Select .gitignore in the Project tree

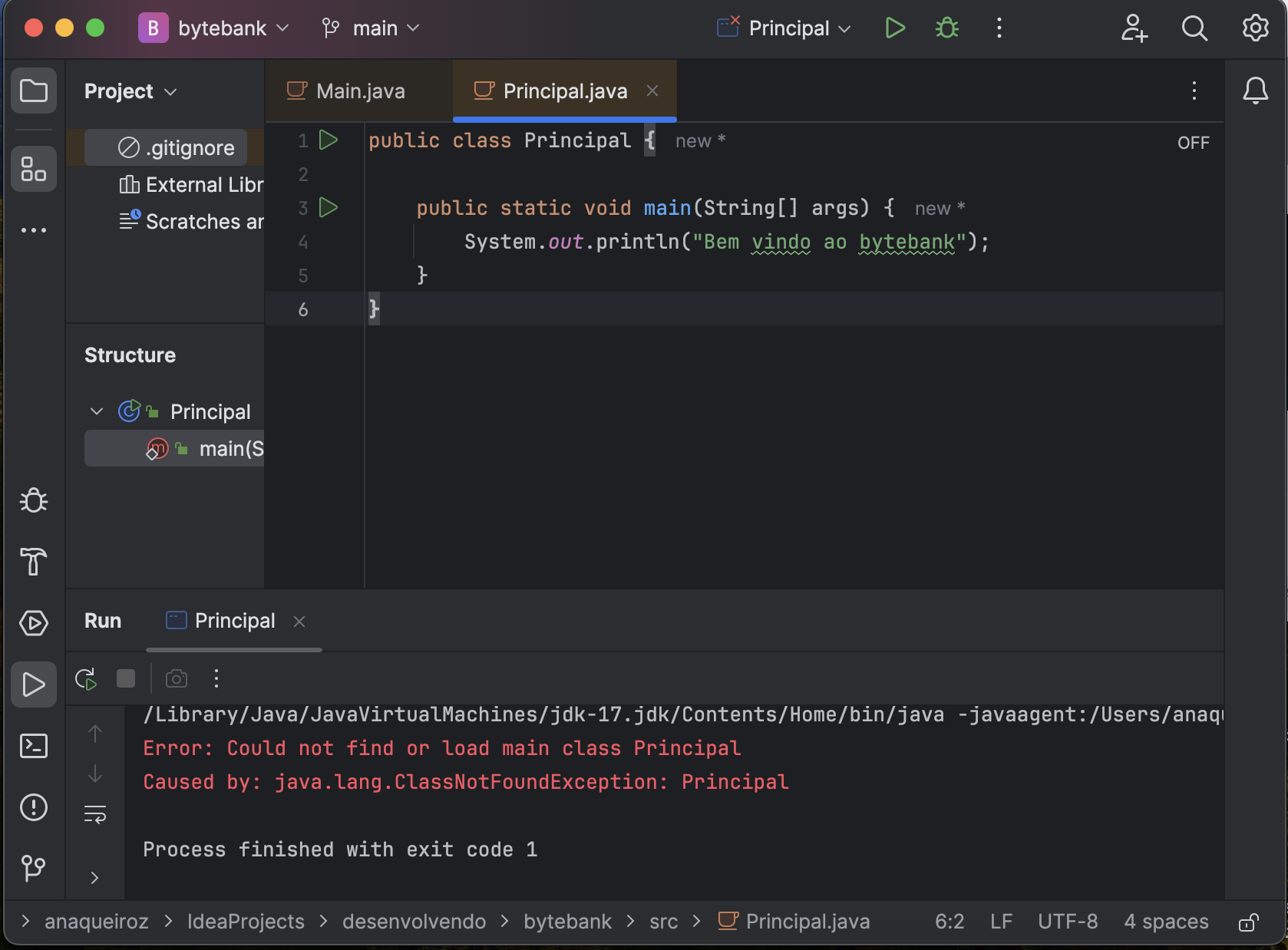point(190,148)
